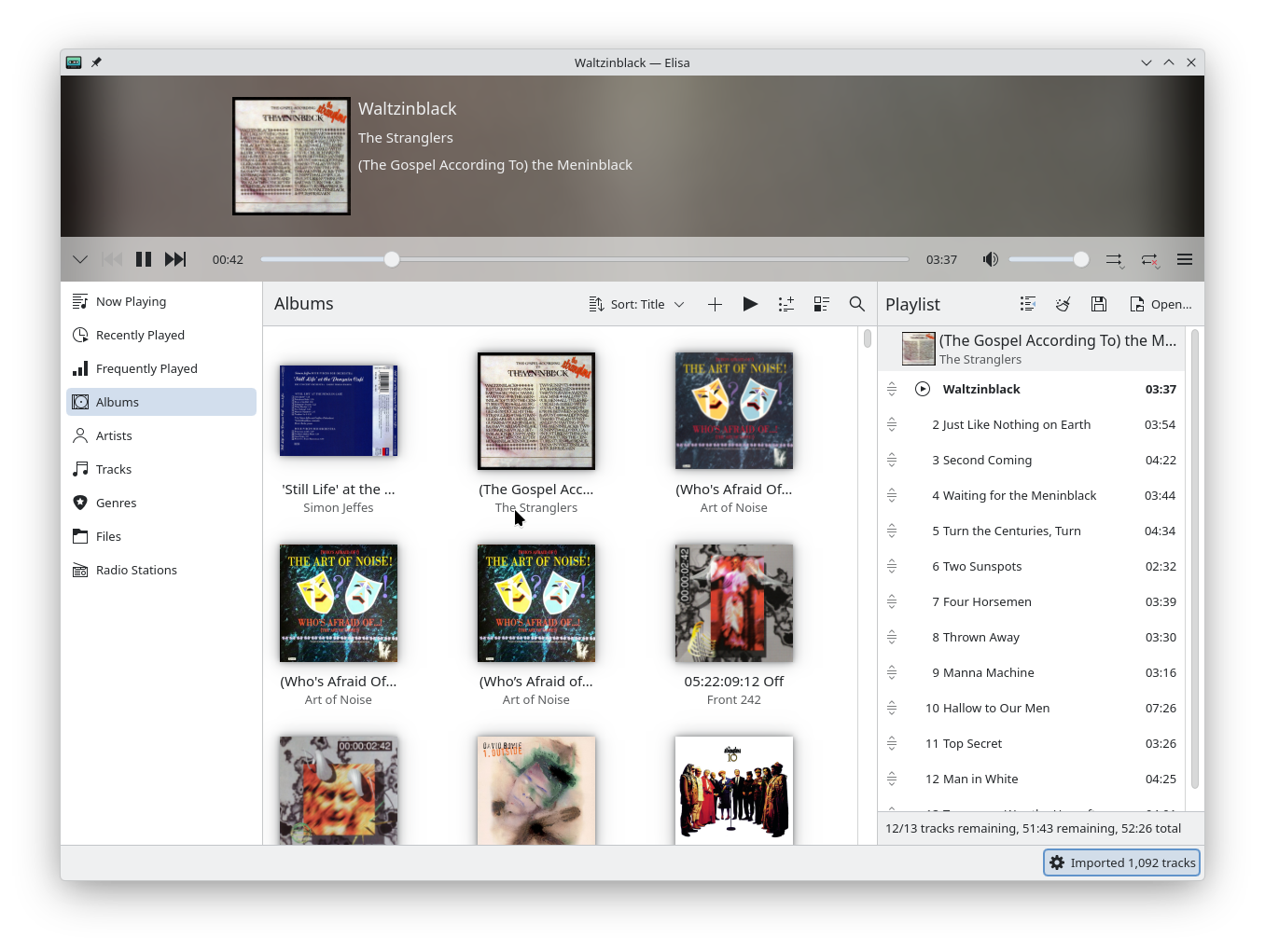Open Tracks in the sidebar

(x=161, y=469)
